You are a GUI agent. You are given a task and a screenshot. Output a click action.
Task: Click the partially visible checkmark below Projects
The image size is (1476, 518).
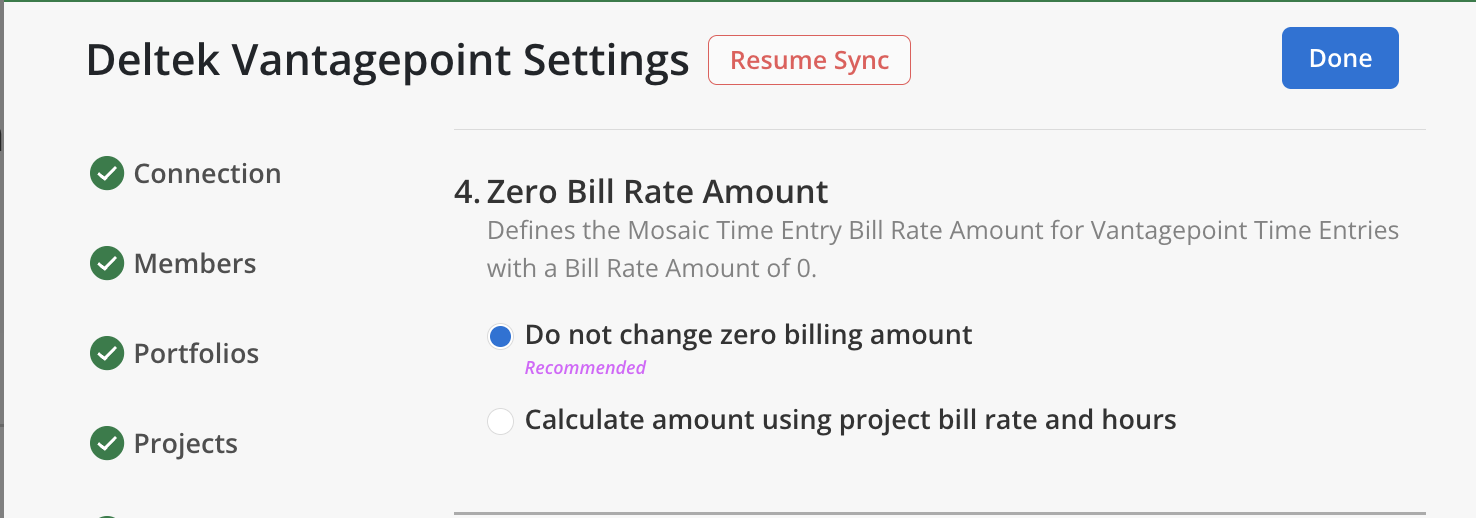[106, 515]
